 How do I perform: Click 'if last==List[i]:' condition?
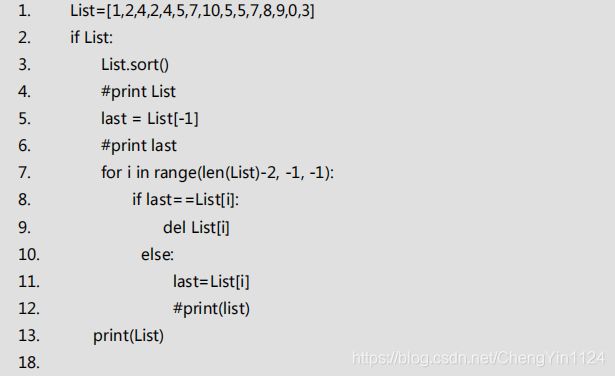tap(186, 200)
